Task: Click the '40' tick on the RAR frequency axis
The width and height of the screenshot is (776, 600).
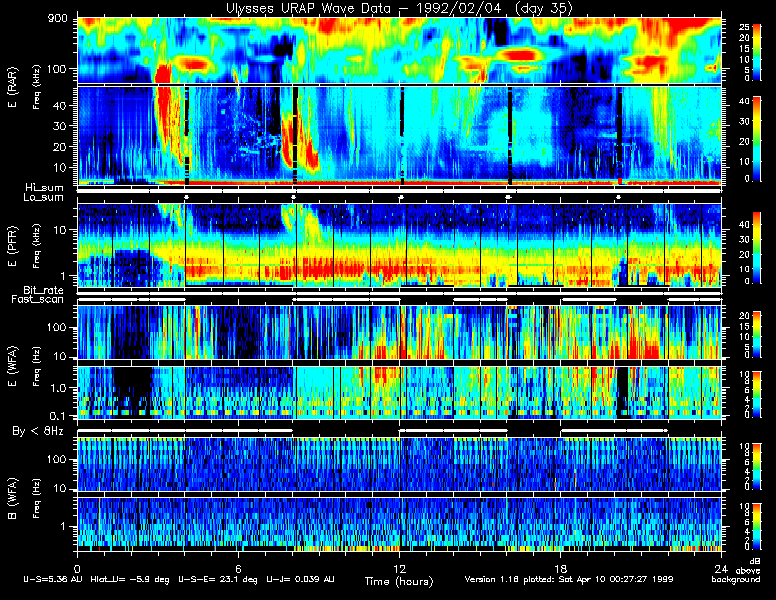Action: [59, 106]
